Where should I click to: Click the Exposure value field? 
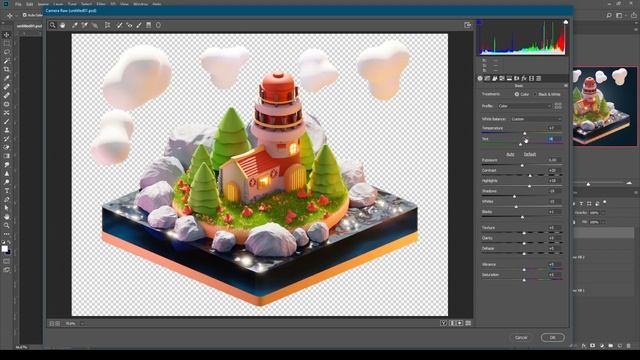555,160
